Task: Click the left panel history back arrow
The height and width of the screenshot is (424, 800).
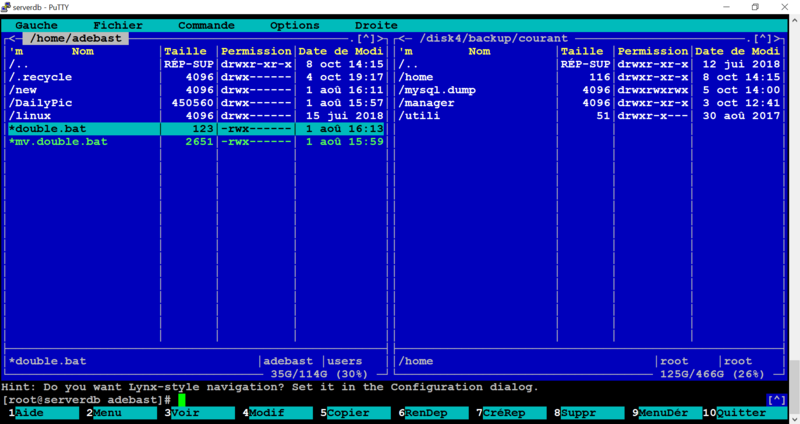Action: [12, 38]
